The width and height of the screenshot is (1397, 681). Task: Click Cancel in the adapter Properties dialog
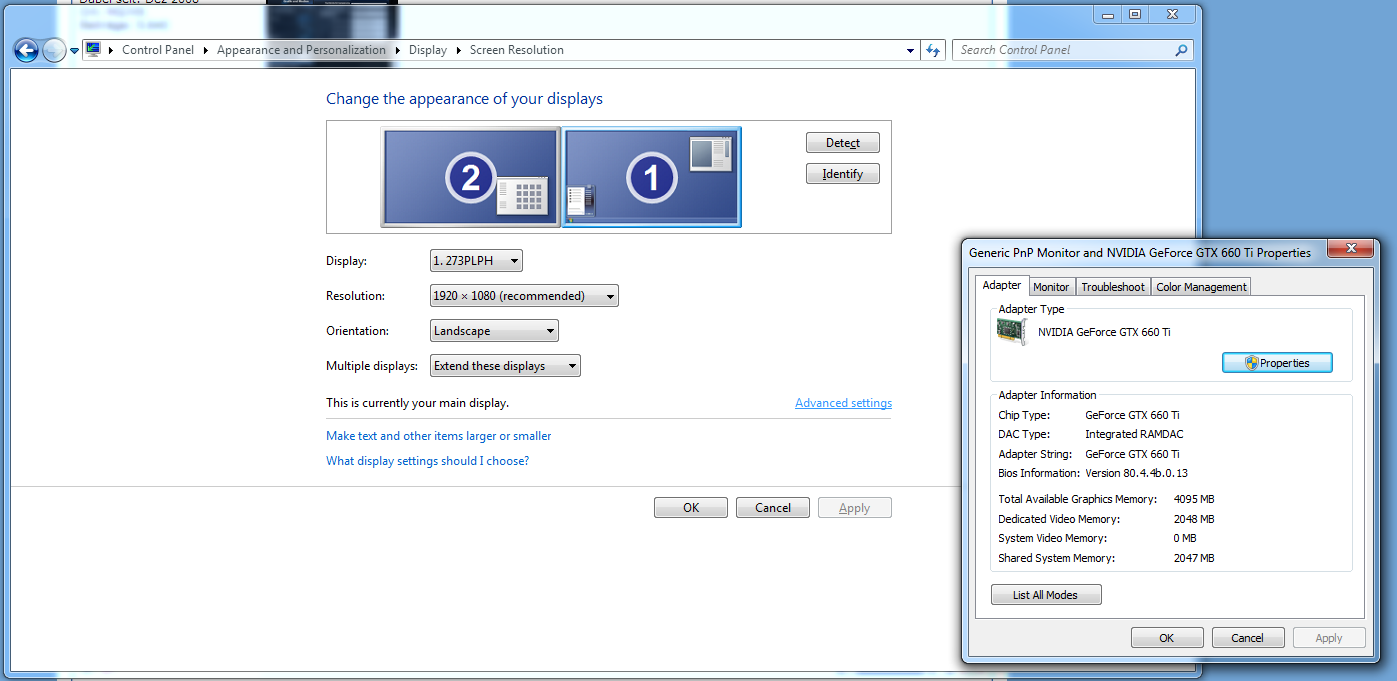[x=1248, y=638]
